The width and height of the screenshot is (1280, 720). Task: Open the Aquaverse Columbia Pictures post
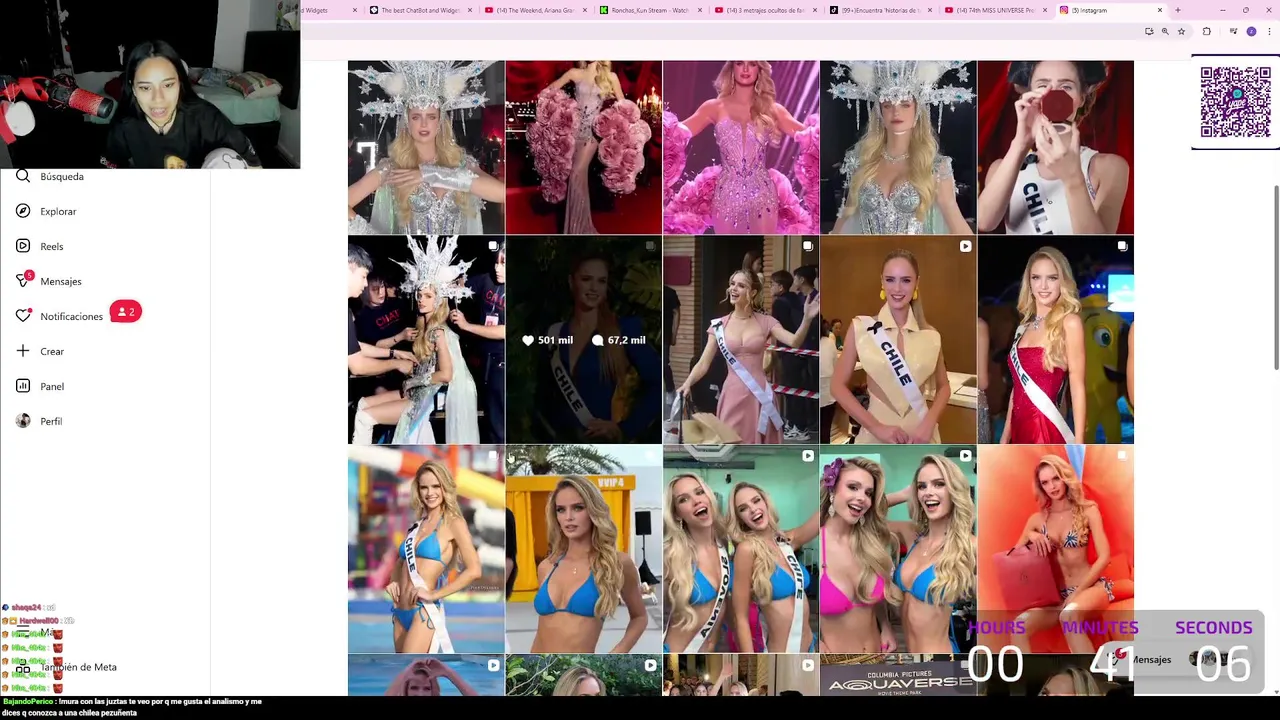click(x=898, y=676)
